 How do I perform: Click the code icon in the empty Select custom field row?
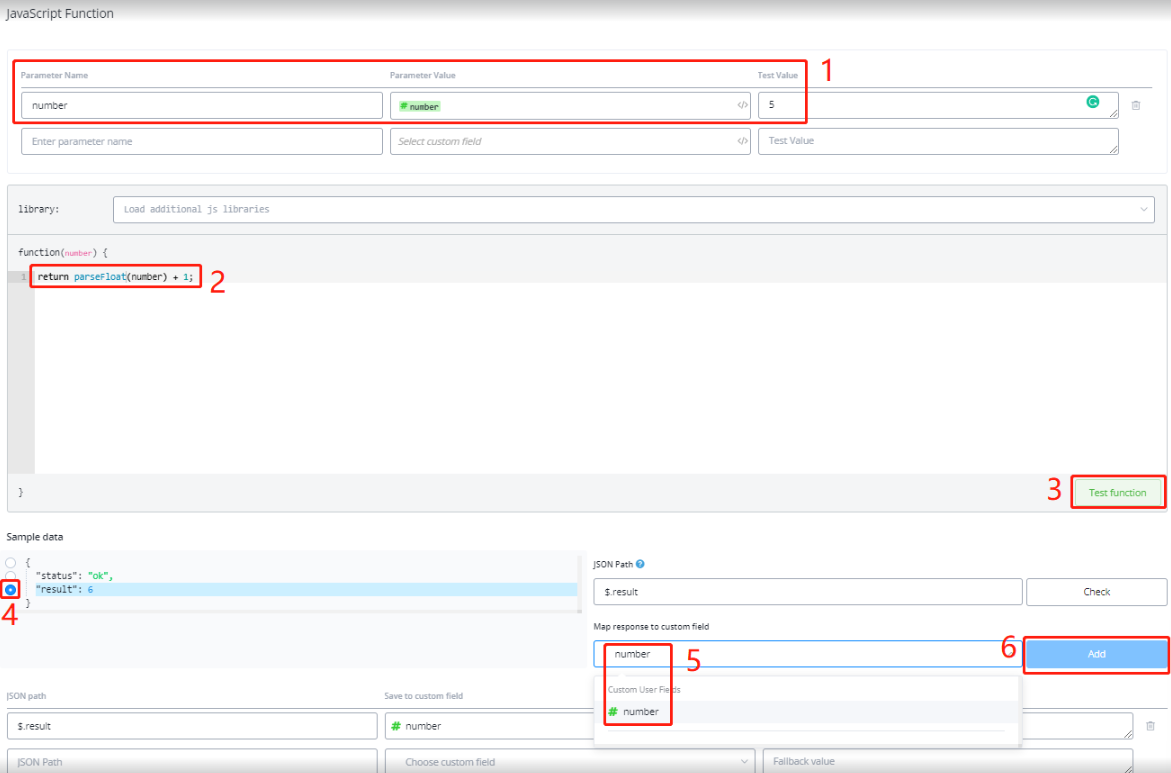[742, 141]
